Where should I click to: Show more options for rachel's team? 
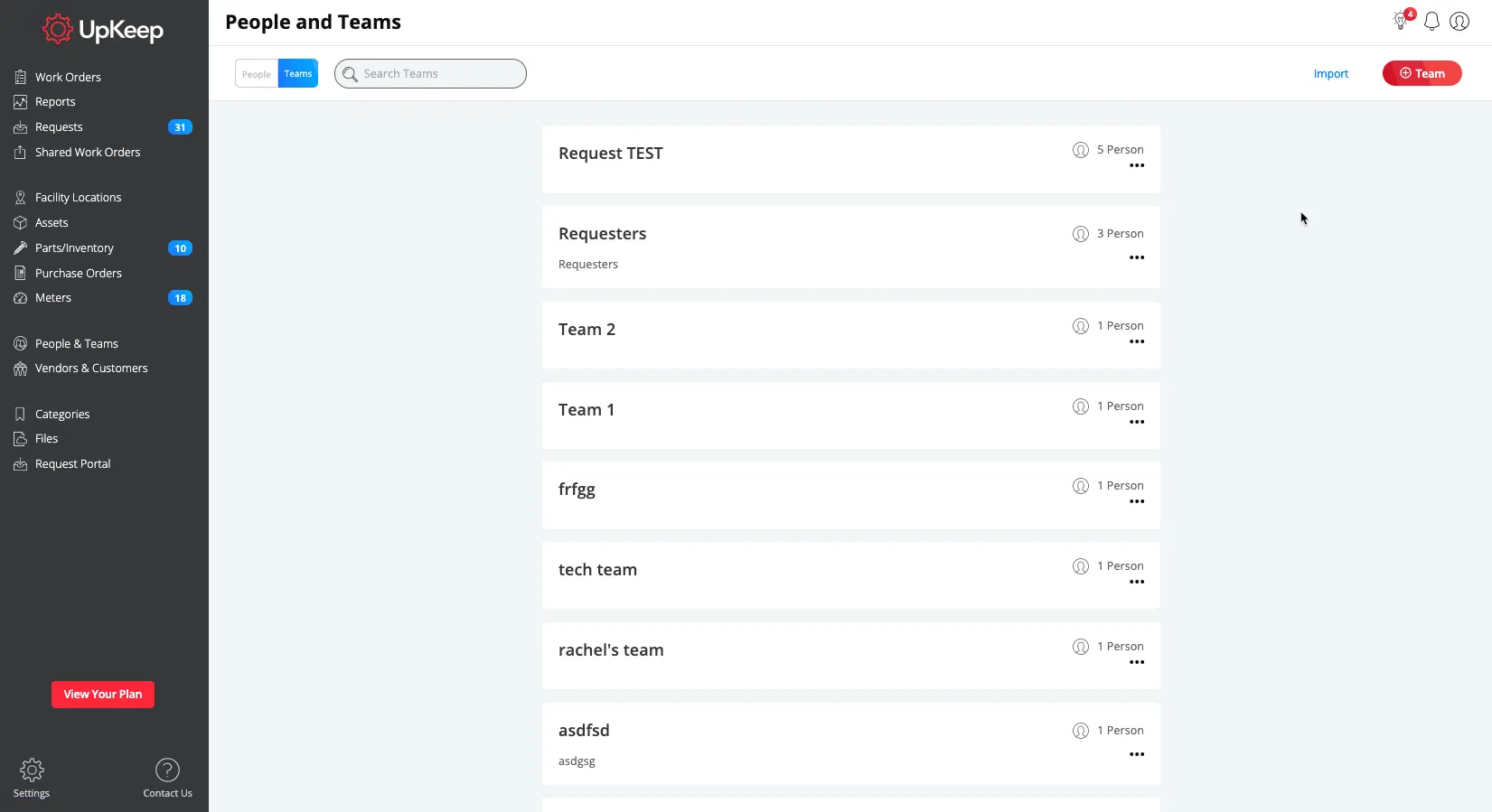point(1137,663)
